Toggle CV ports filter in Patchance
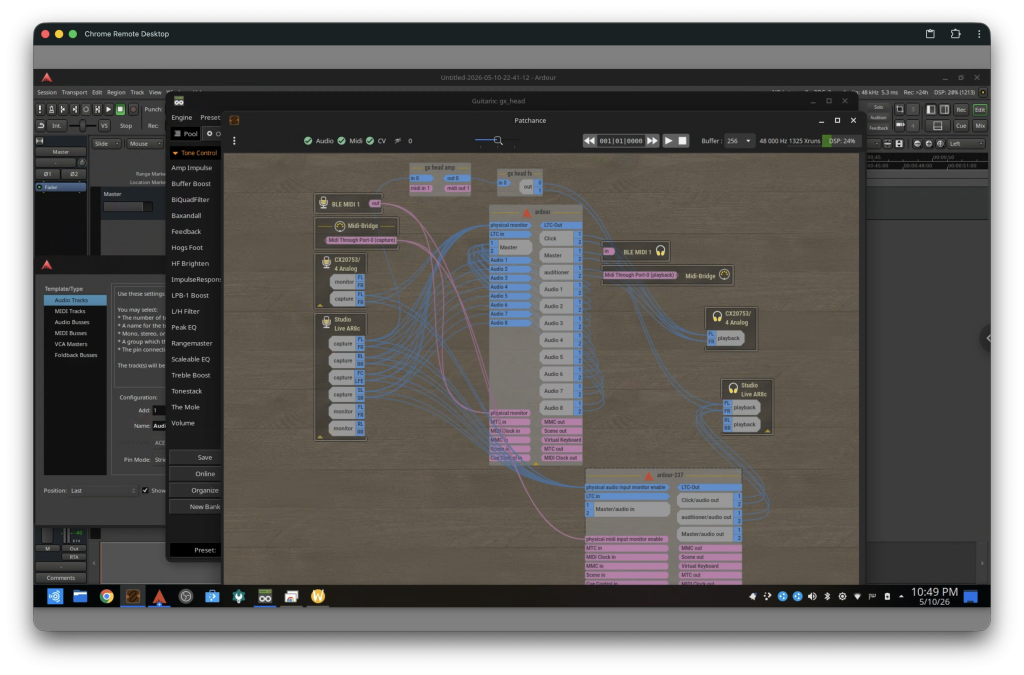 [x=376, y=140]
